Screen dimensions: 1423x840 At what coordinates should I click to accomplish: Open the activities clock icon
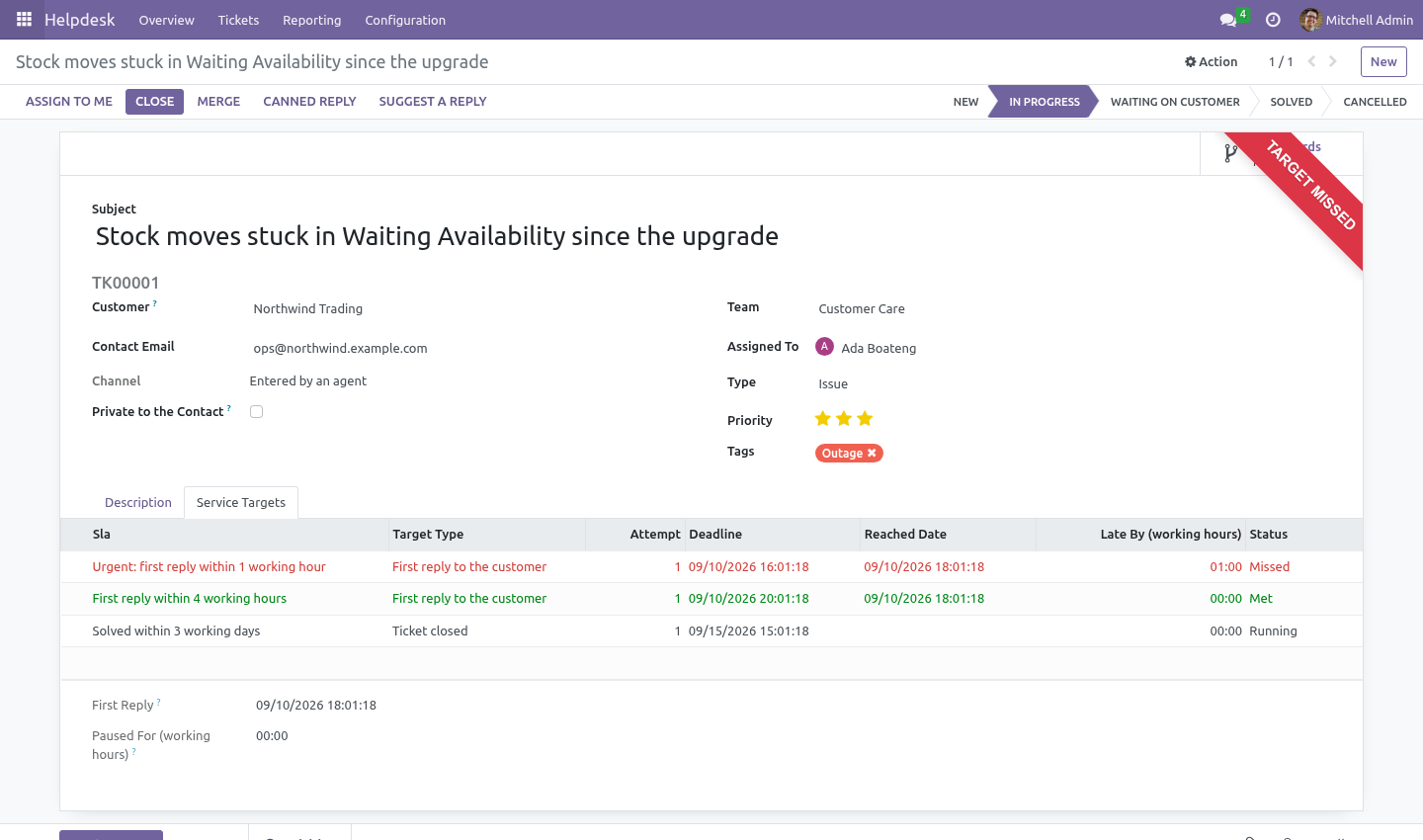pos(1273,20)
